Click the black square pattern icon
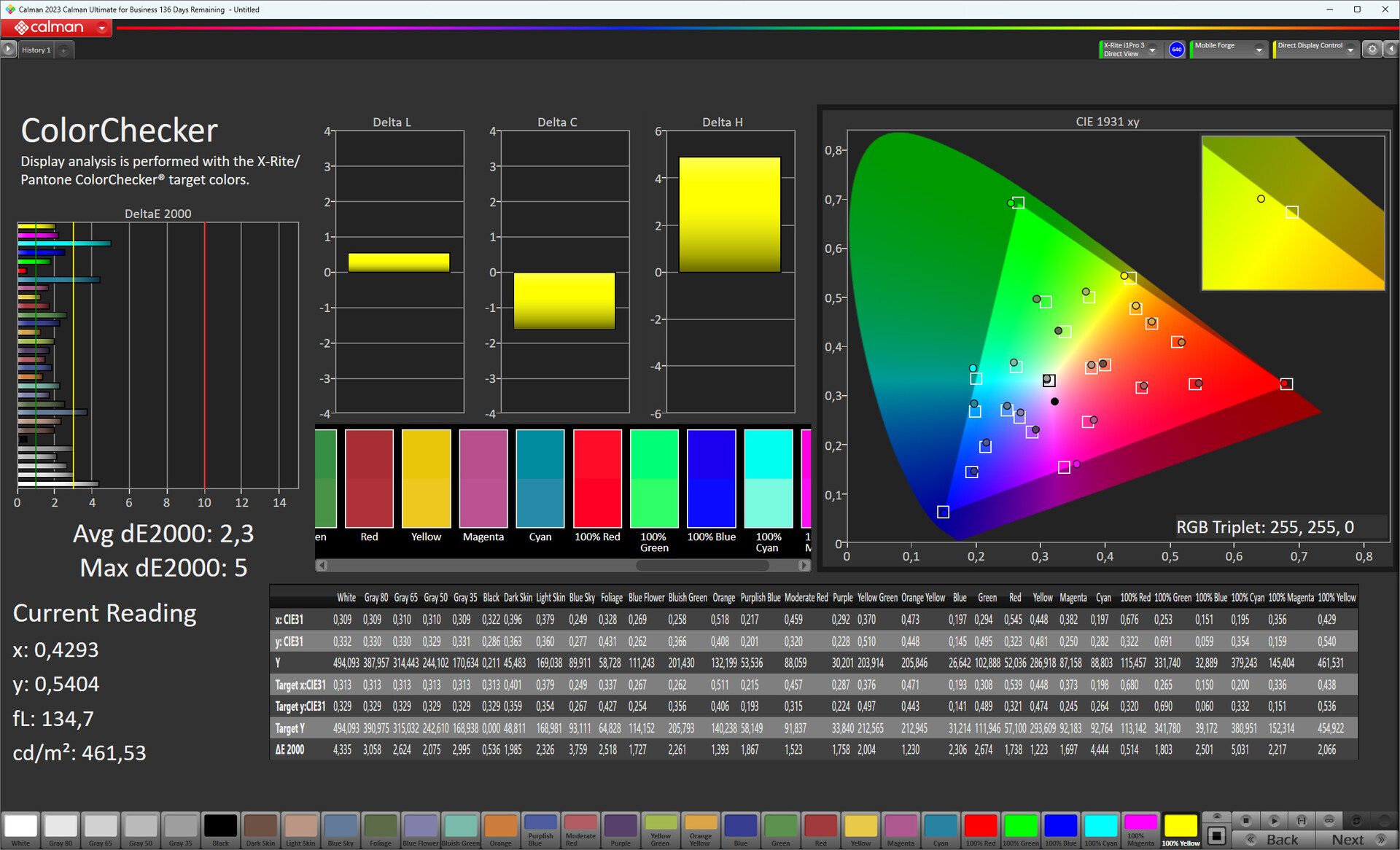Viewport: 1400px width, 850px height. pyautogui.click(x=1216, y=835)
